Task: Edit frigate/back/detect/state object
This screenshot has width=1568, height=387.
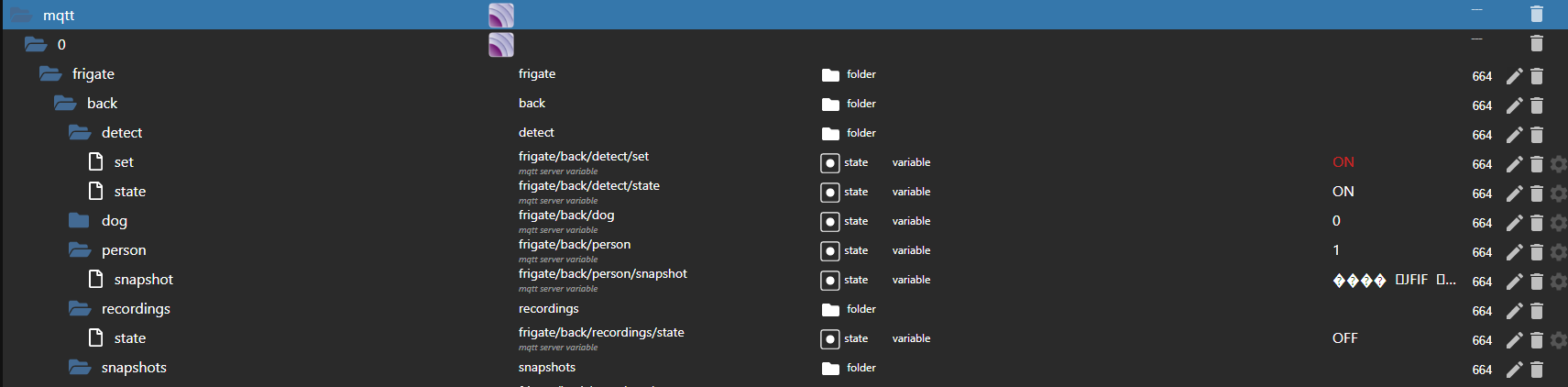Action: click(1514, 193)
